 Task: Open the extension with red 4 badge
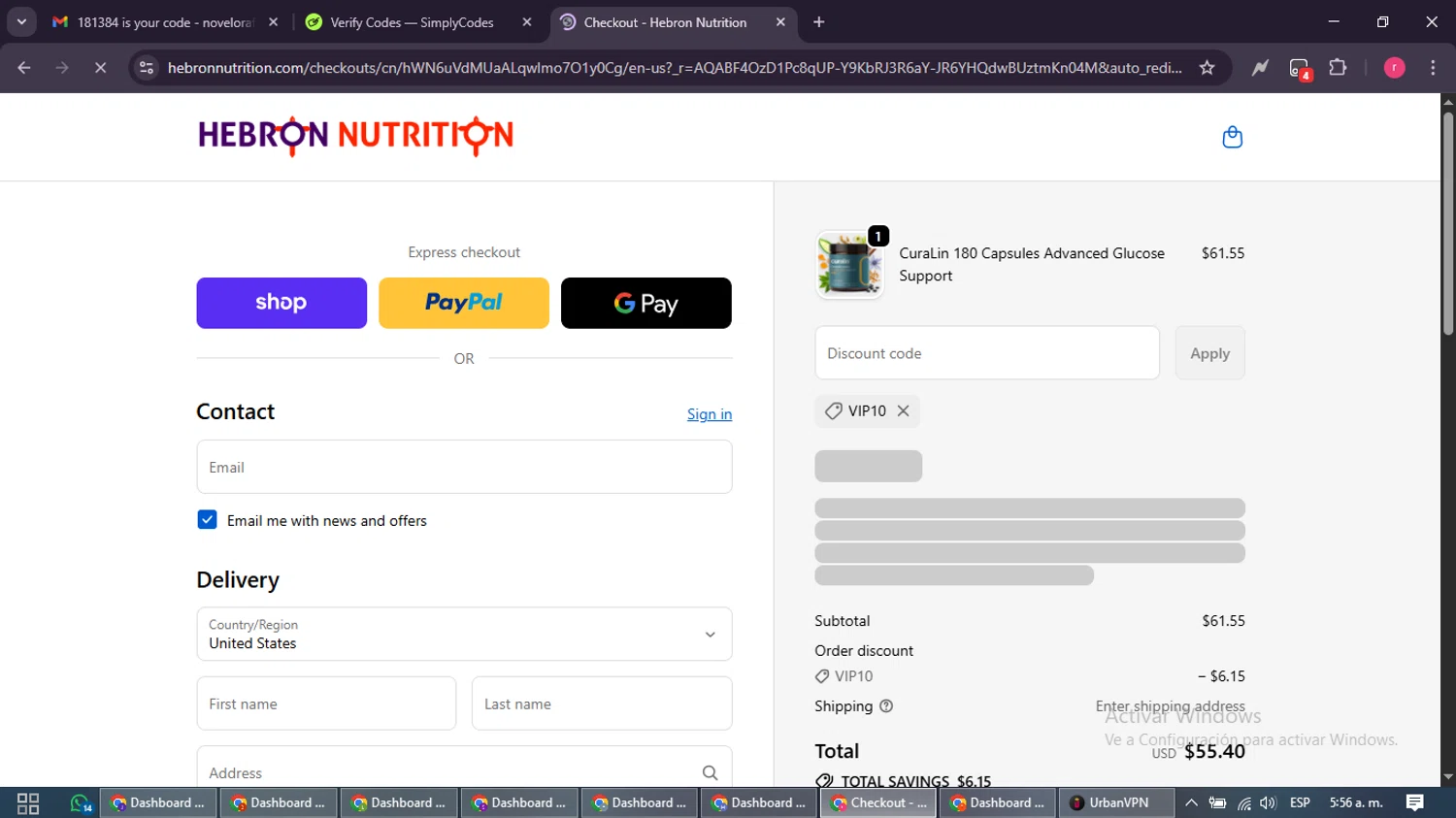point(1299,68)
